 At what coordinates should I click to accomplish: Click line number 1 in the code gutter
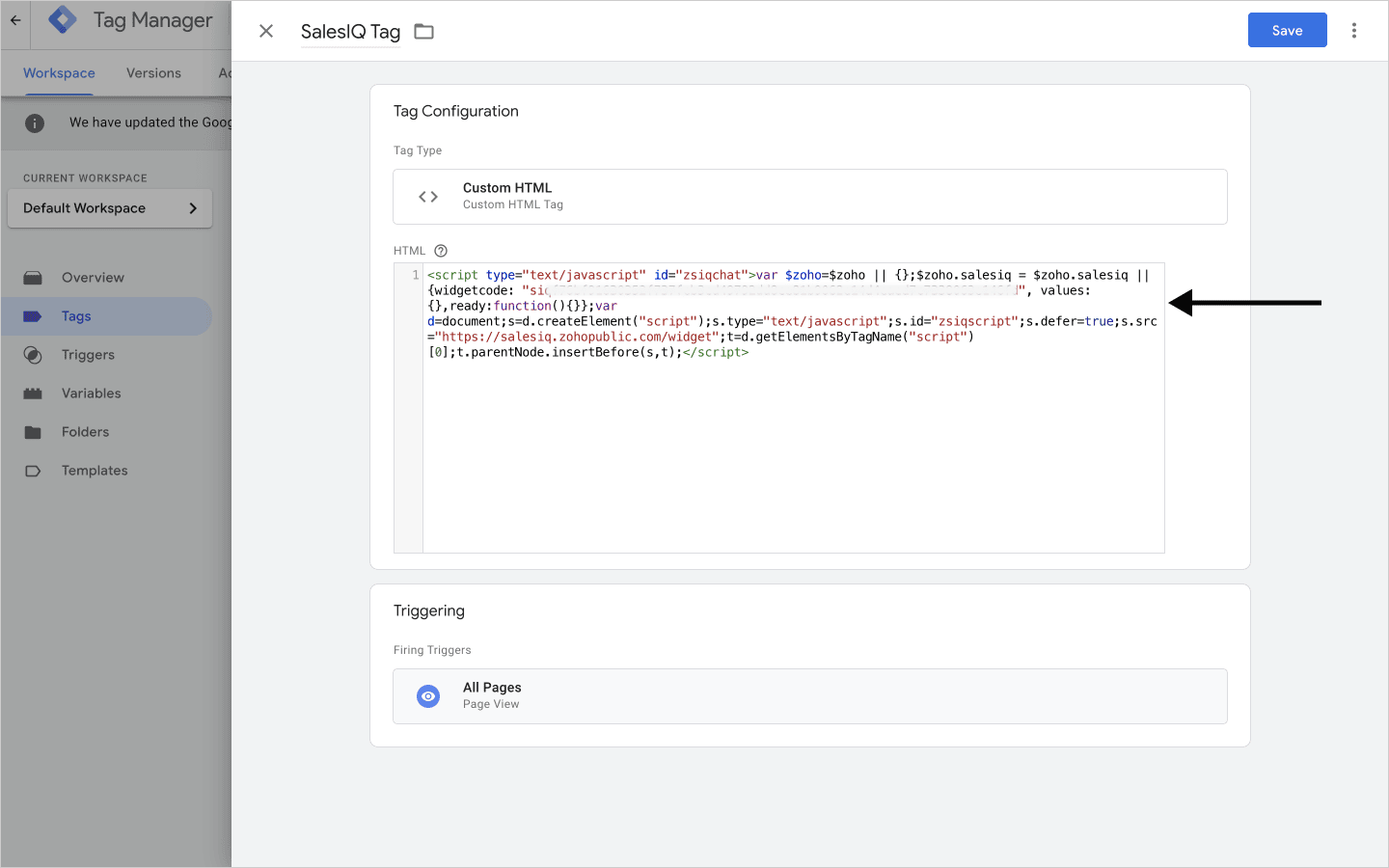[x=416, y=275]
